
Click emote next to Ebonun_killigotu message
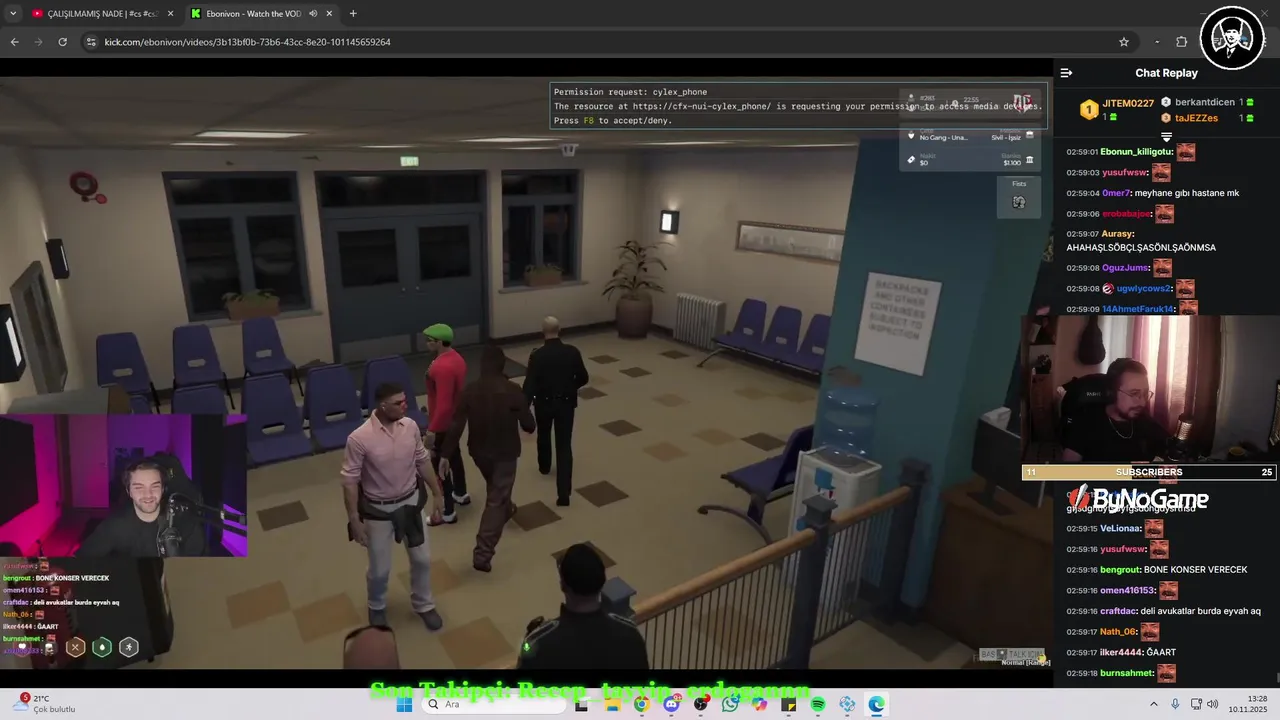pos(1186,153)
